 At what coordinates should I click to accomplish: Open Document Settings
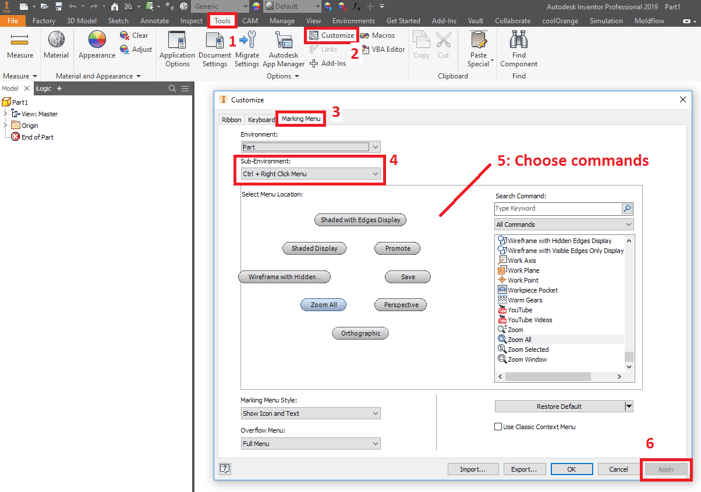[x=215, y=49]
